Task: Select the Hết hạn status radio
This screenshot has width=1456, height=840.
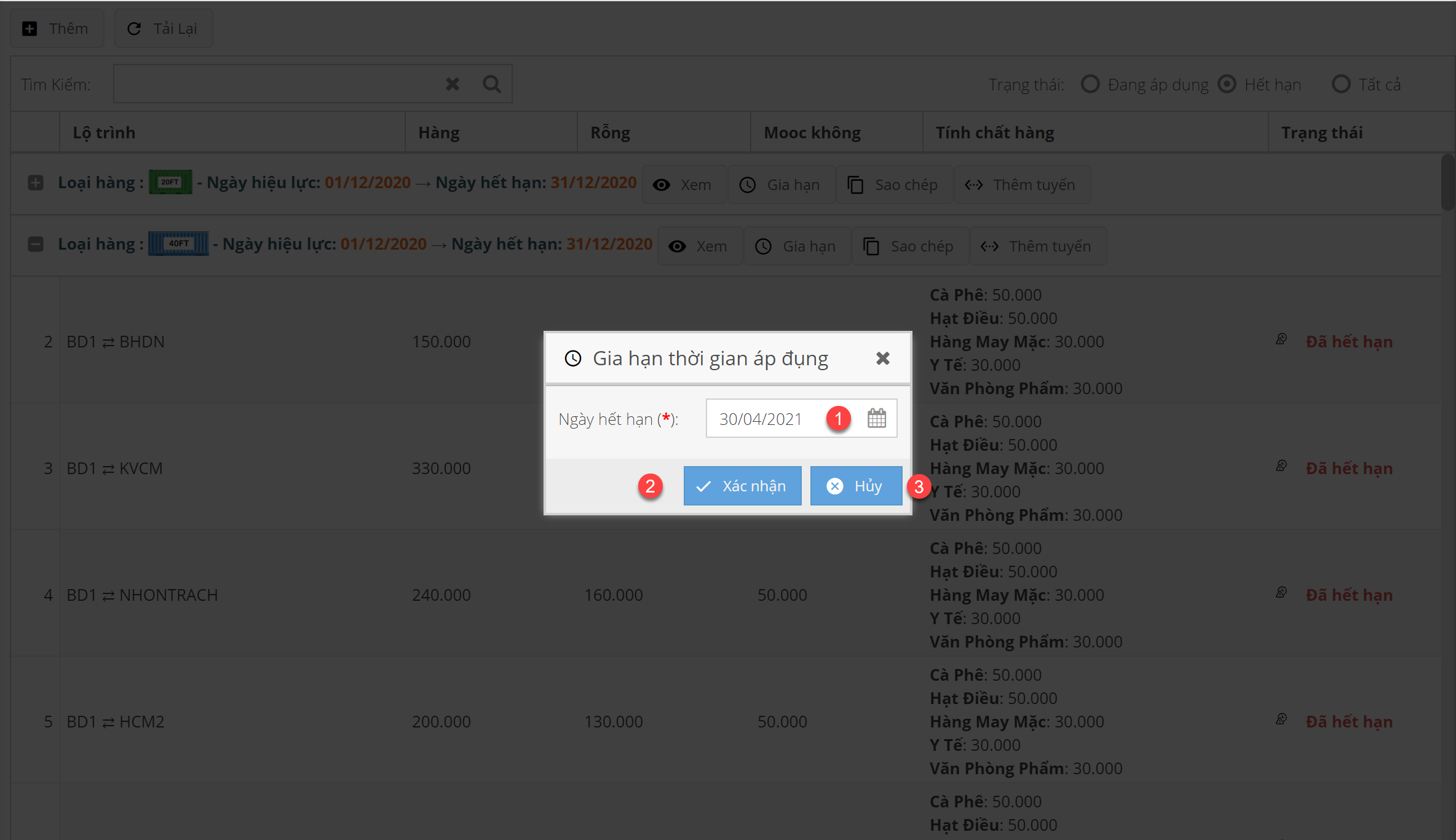Action: (1227, 84)
